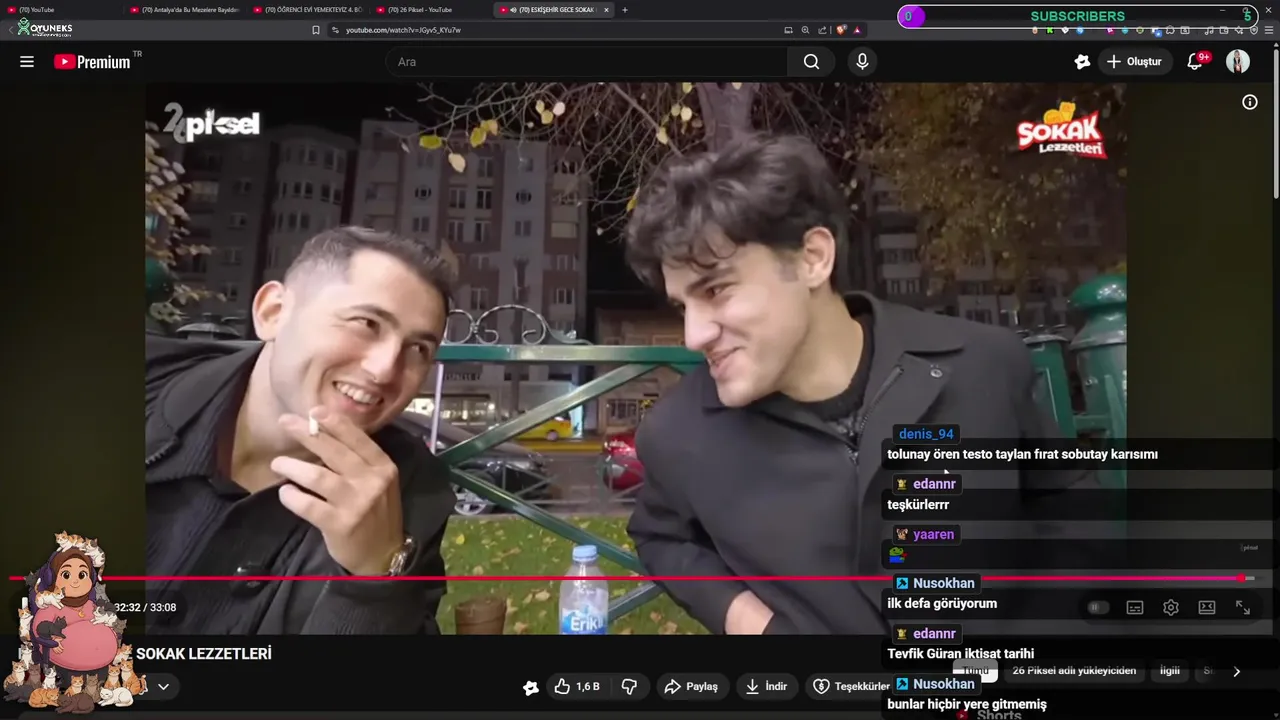Select the Tümü filter chip
The height and width of the screenshot is (720, 1280).
point(976,670)
